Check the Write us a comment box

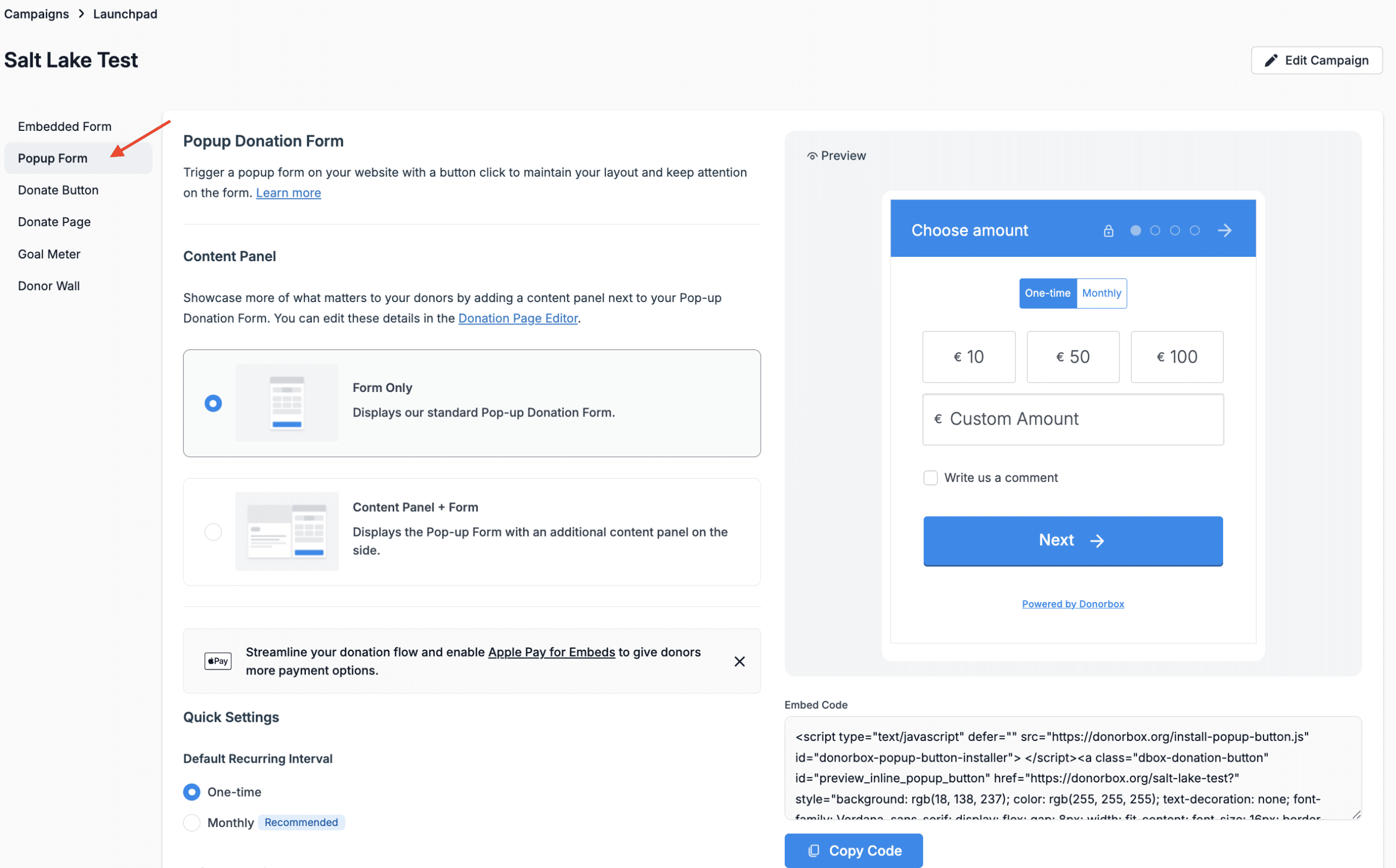click(x=930, y=478)
